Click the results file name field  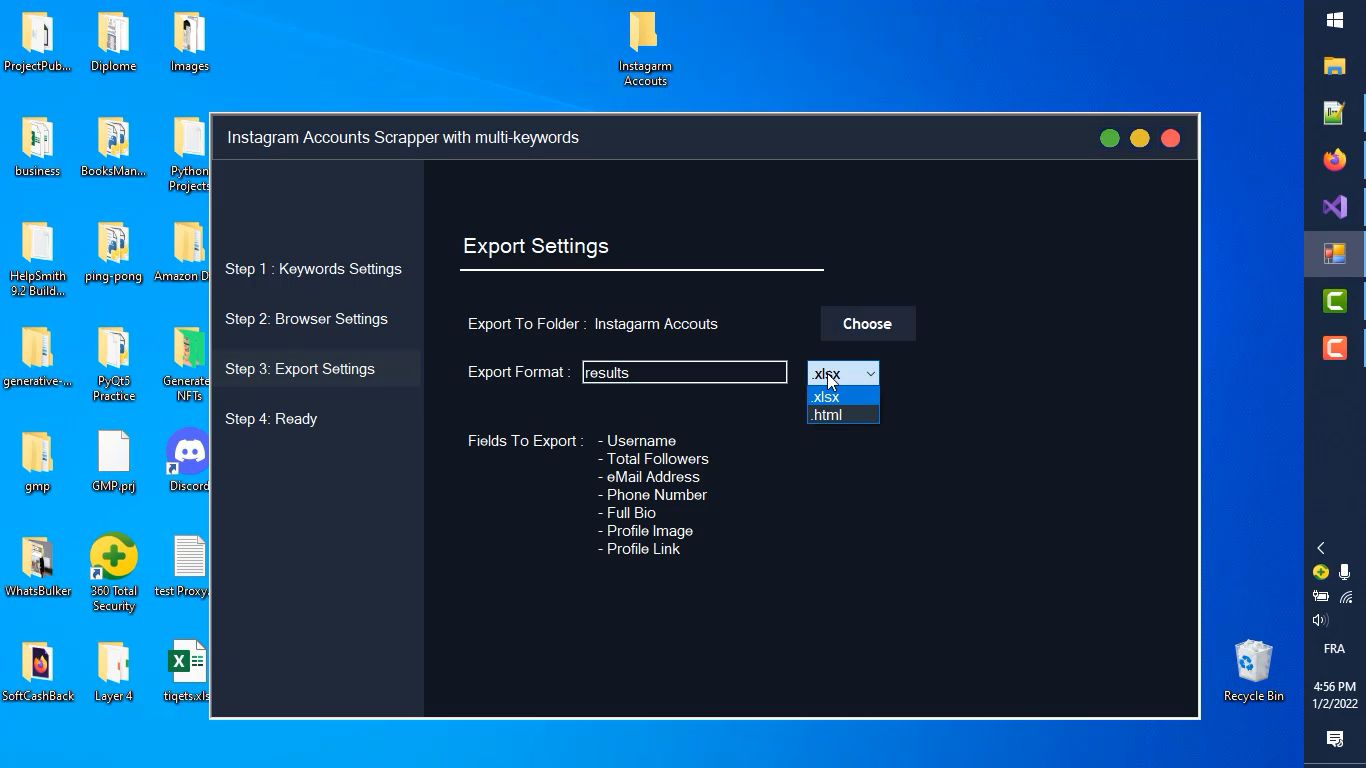(x=684, y=373)
